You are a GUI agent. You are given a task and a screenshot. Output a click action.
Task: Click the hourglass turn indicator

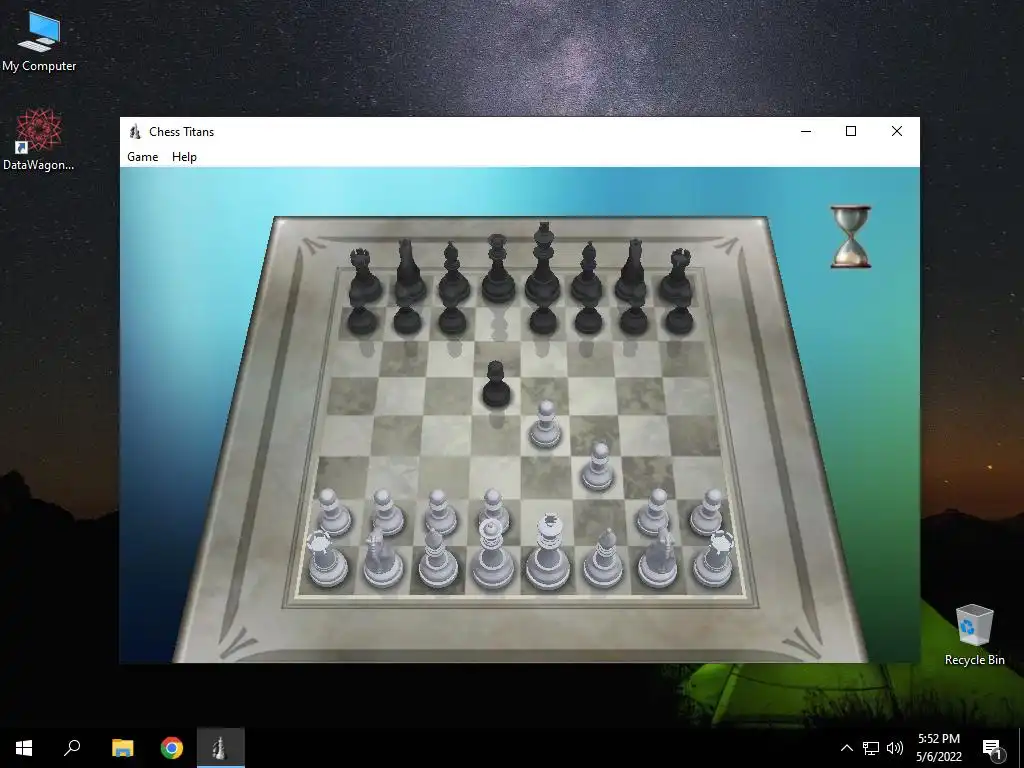850,236
